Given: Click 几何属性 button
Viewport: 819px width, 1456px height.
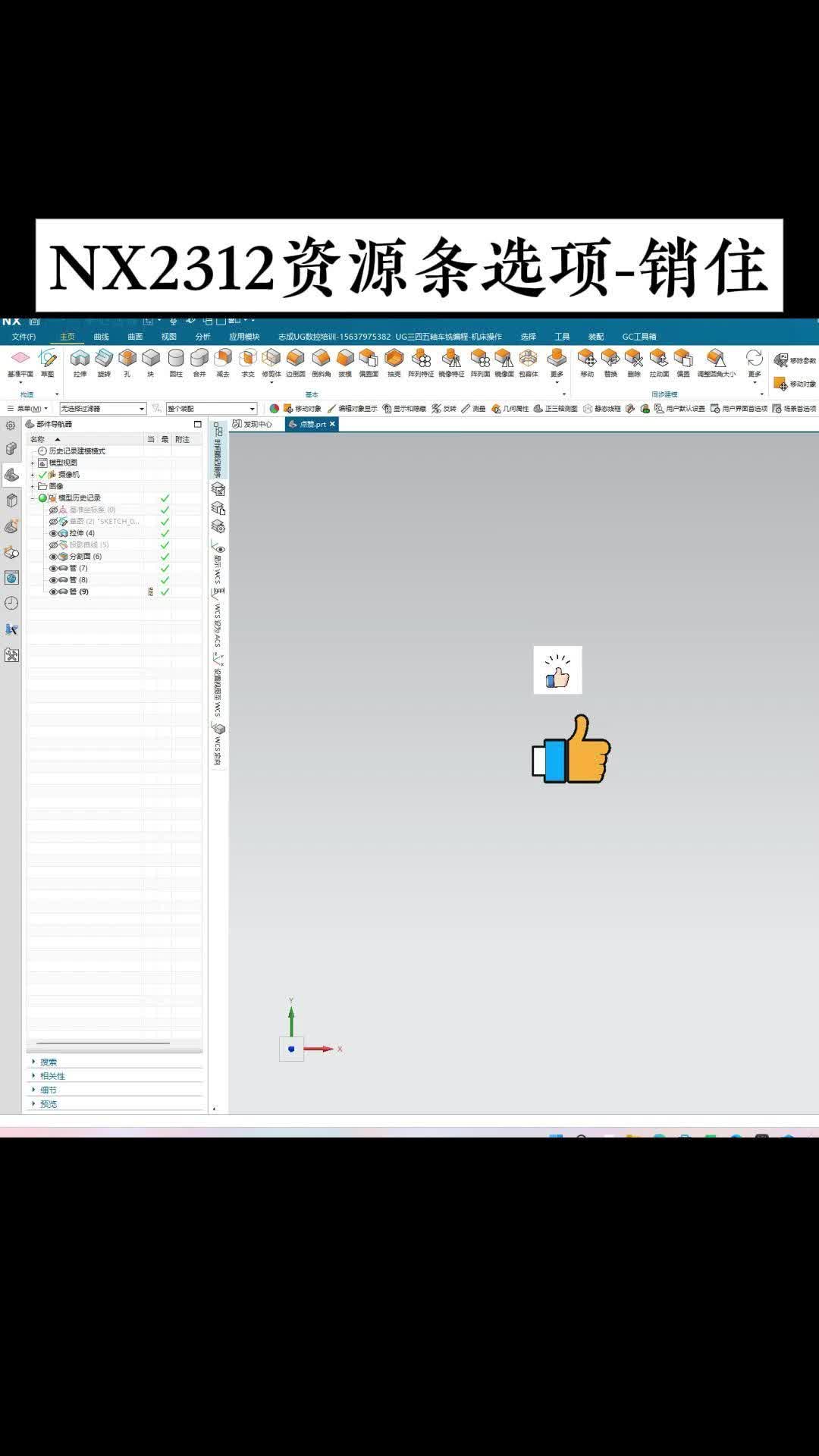Looking at the screenshot, I should coord(510,409).
